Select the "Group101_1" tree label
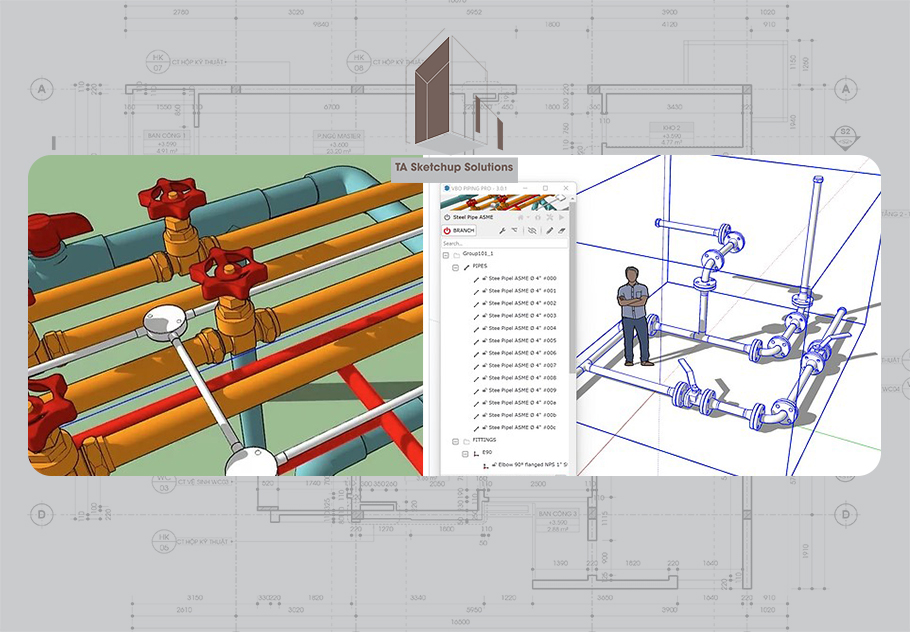Screen dimensions: 910x632 pyautogui.click(x=478, y=254)
